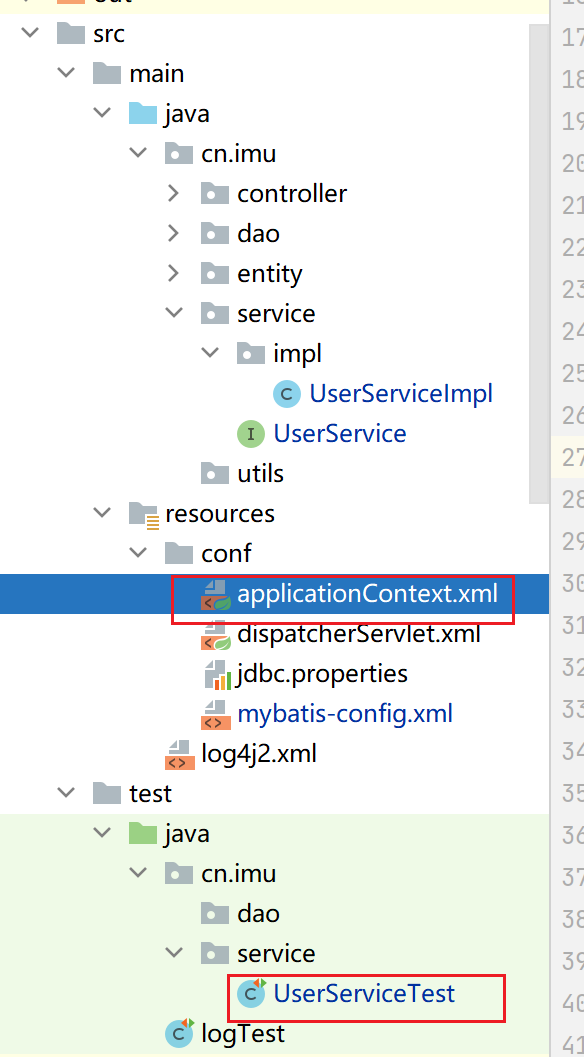
Task: Click the main folder icon
Action: point(107,73)
